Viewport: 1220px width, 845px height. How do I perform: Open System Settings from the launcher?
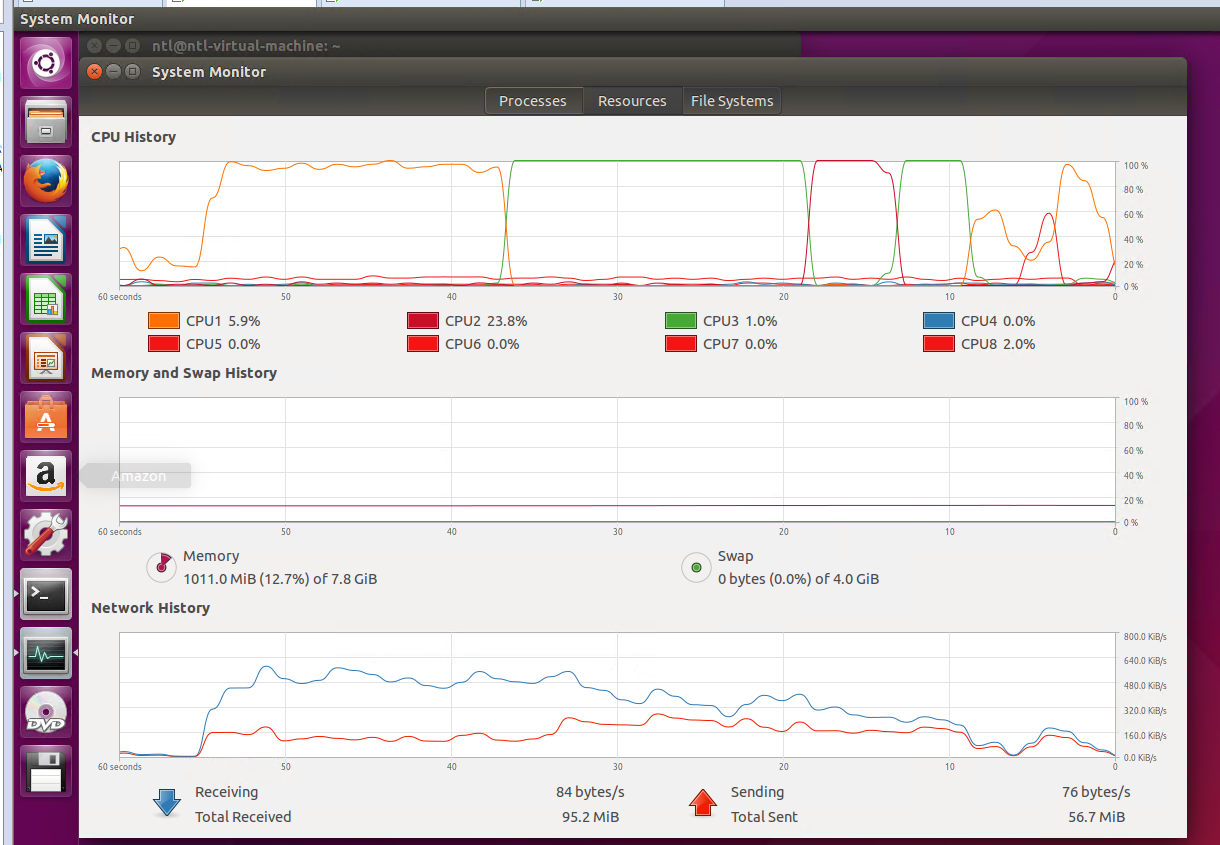46,535
